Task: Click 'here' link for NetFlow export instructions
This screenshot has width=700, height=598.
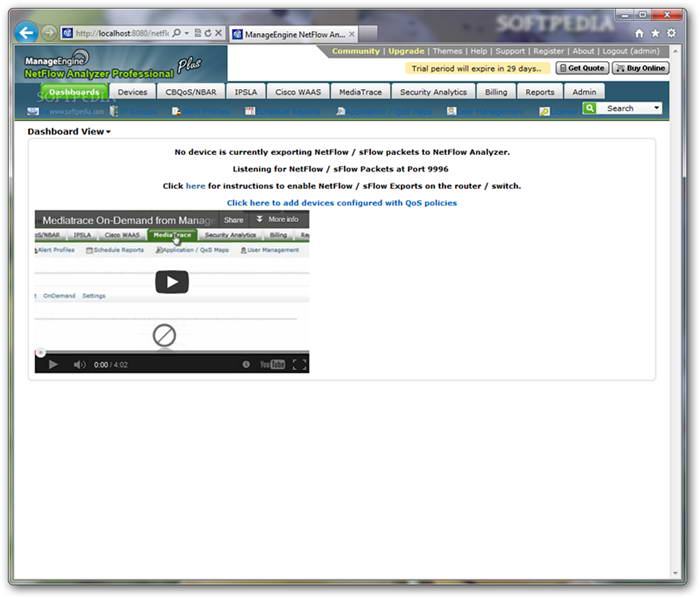Action: point(196,186)
